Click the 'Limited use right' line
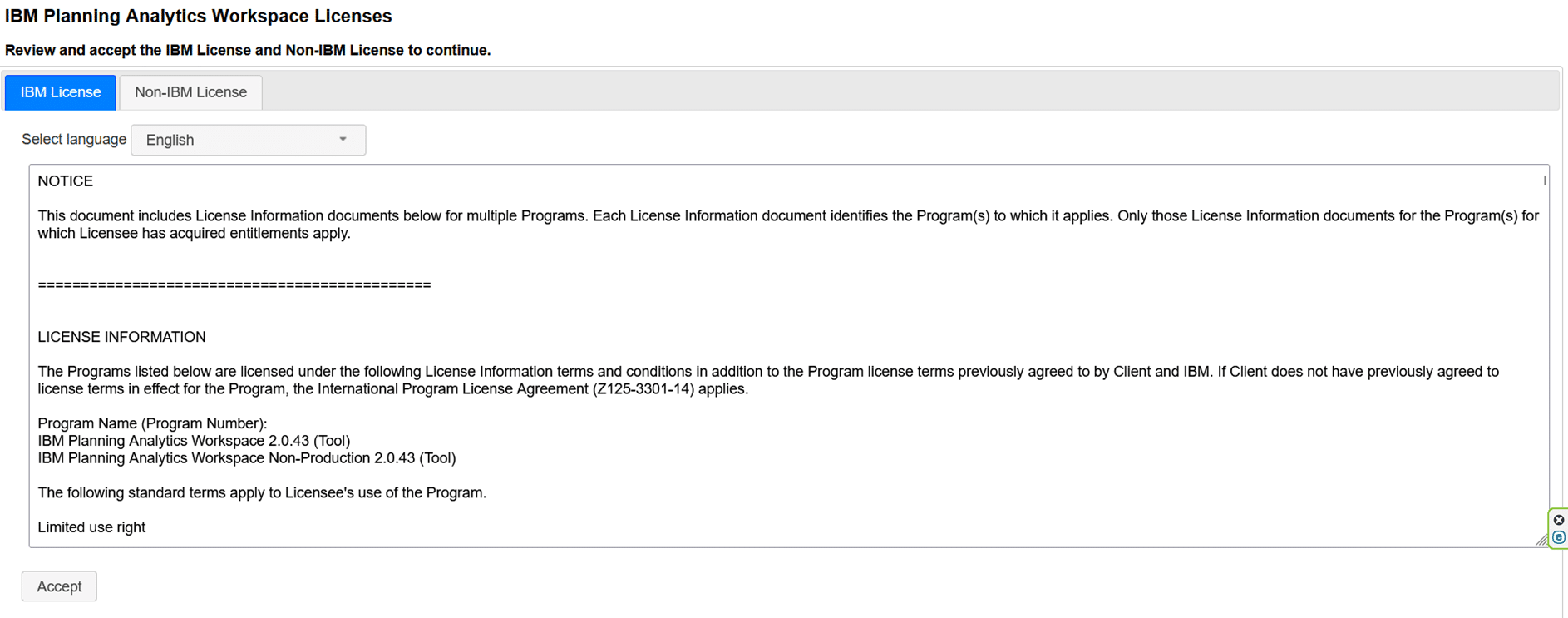 pos(91,527)
